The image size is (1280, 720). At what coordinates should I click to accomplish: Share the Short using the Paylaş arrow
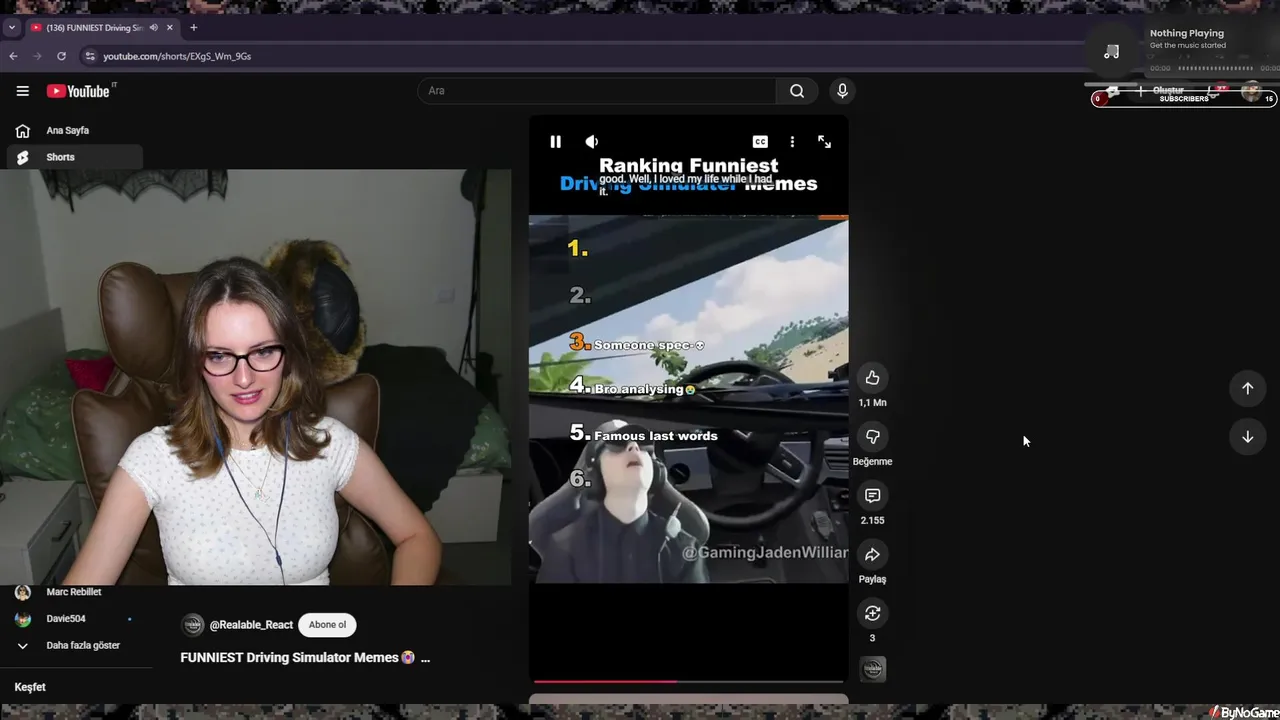872,555
